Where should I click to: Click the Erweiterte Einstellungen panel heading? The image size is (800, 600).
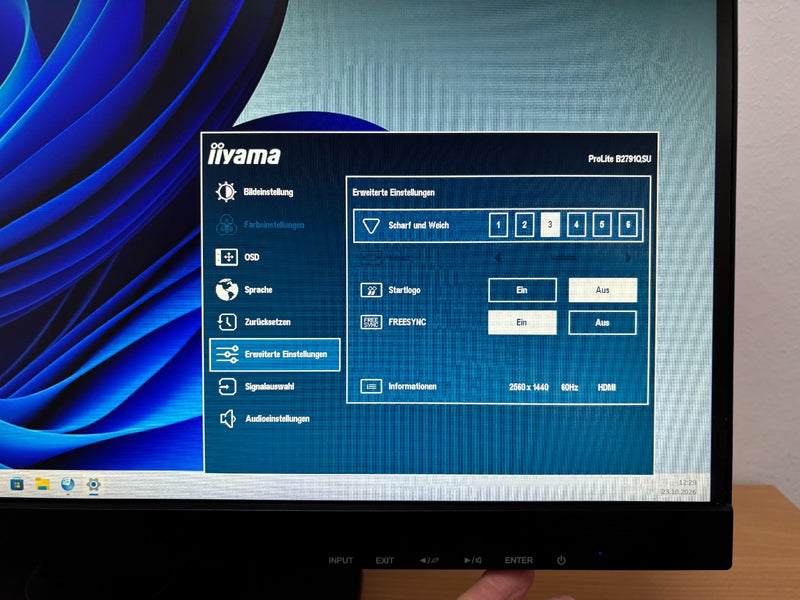click(393, 192)
